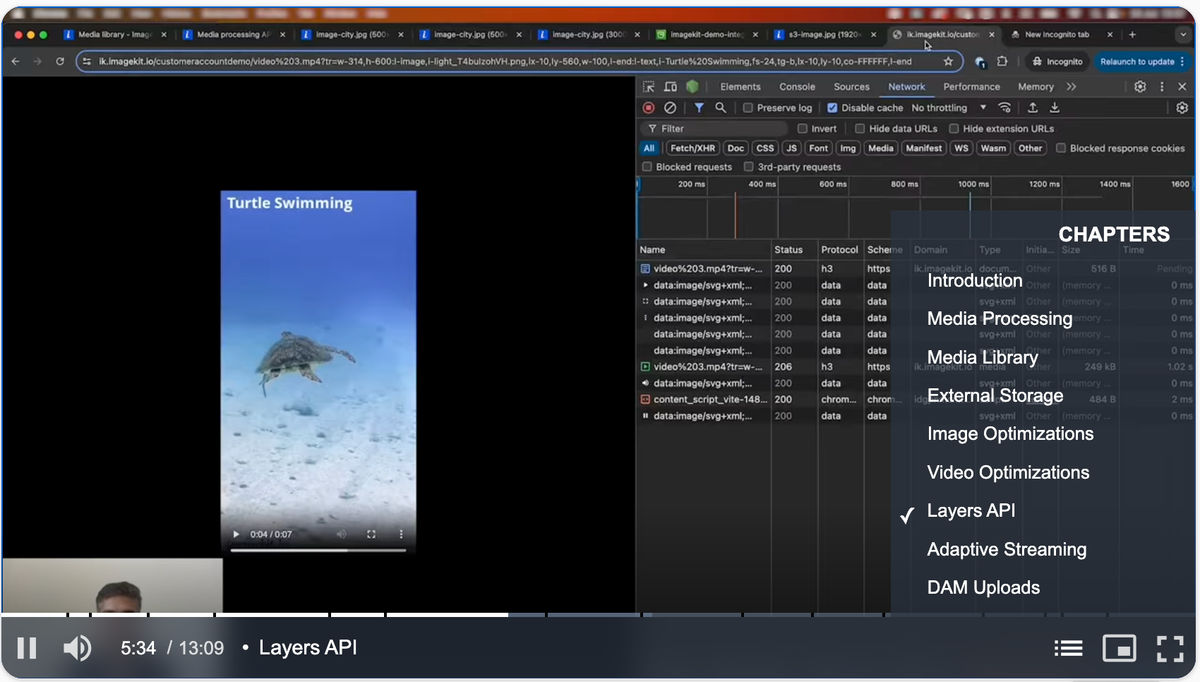Screen dimensions: 1200x682
Task: Mute the turtle video speaker icon
Action: (x=341, y=535)
